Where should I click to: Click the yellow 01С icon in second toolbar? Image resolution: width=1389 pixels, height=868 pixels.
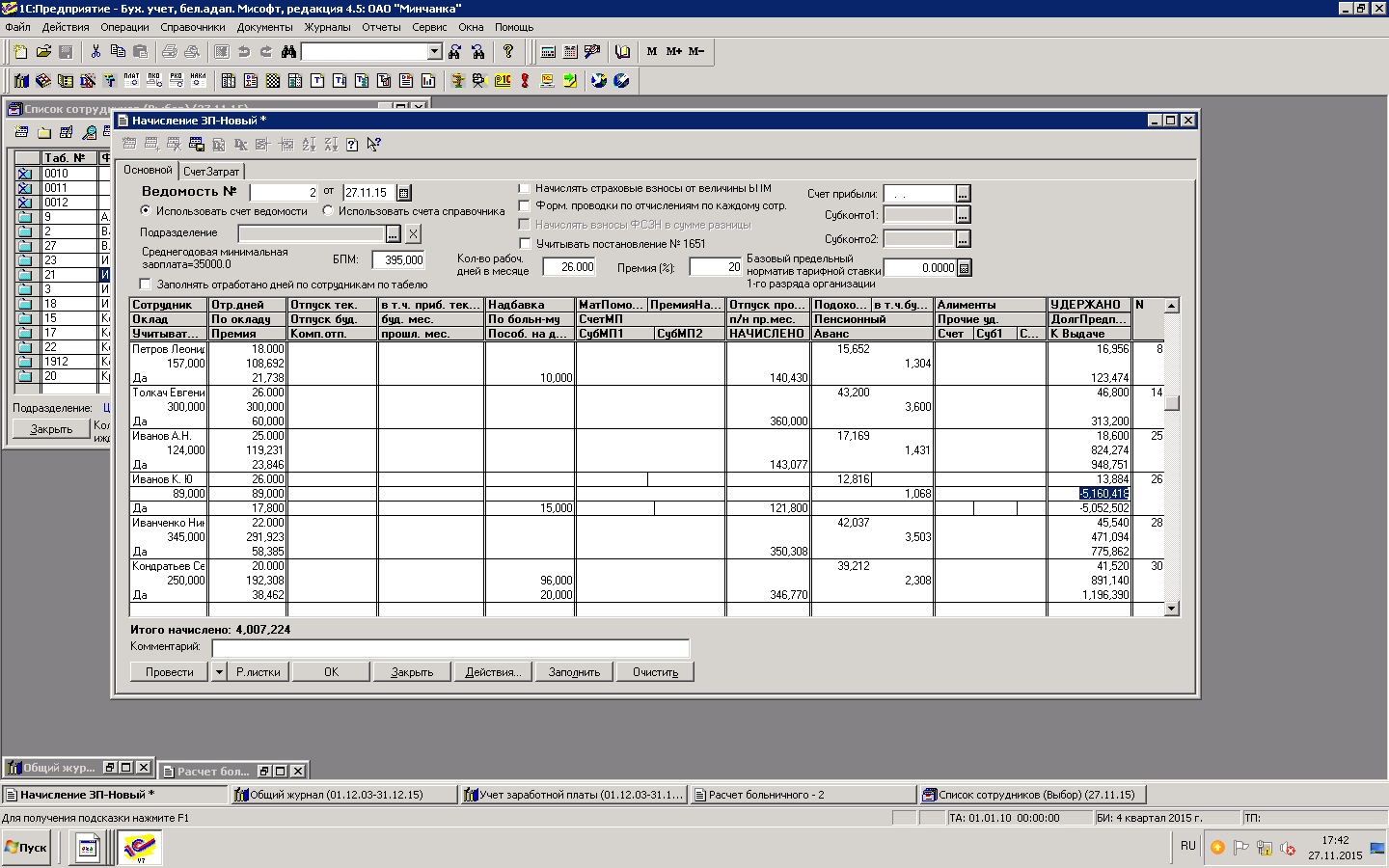[503, 80]
